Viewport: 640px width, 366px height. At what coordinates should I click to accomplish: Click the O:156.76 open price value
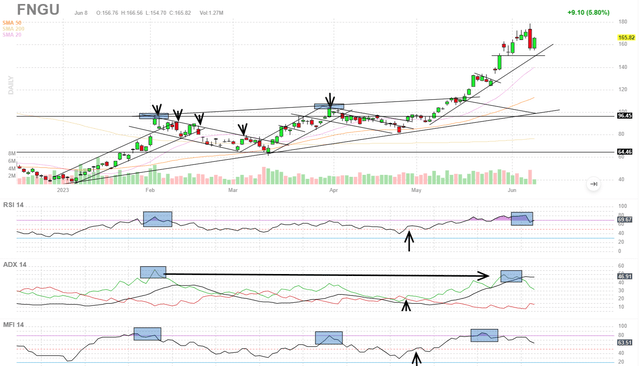click(x=107, y=13)
